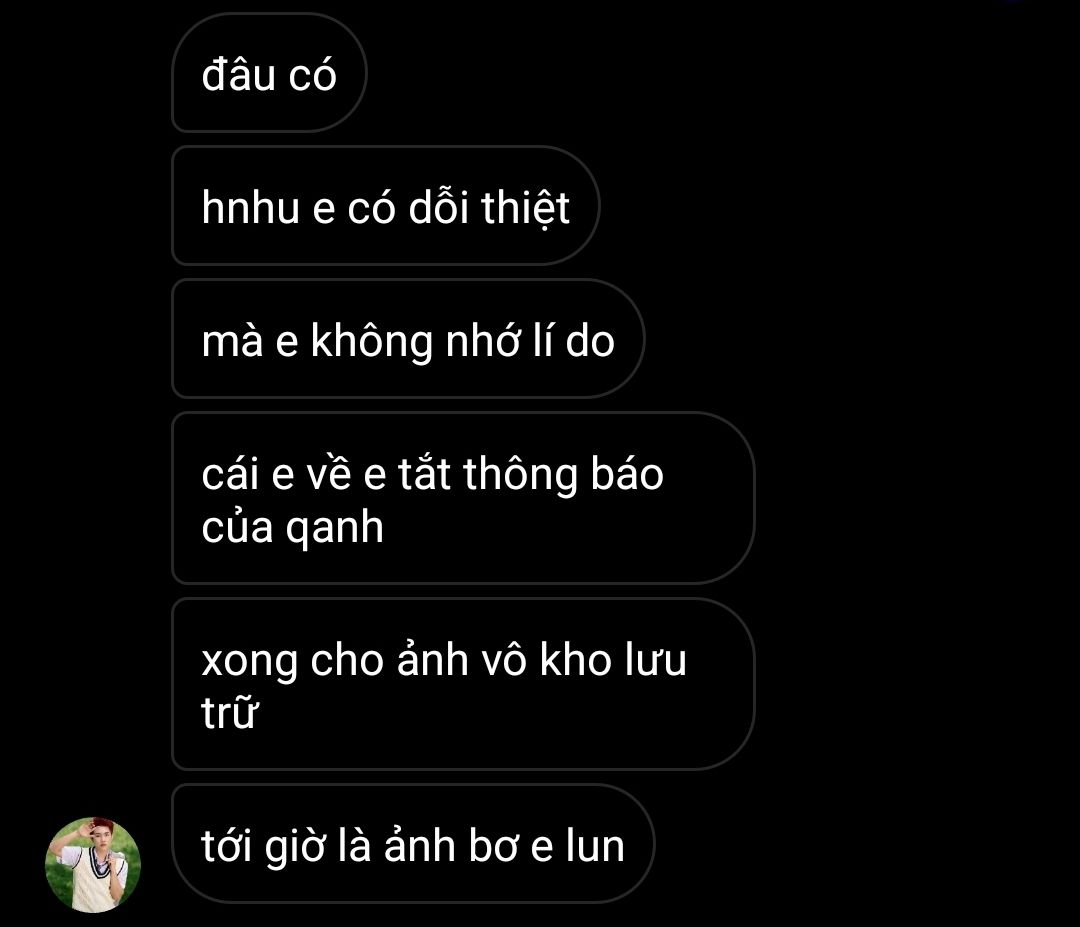Click the word "trữ" in the fifth message
Viewport: 1080px width, 927px height.
coord(230,712)
